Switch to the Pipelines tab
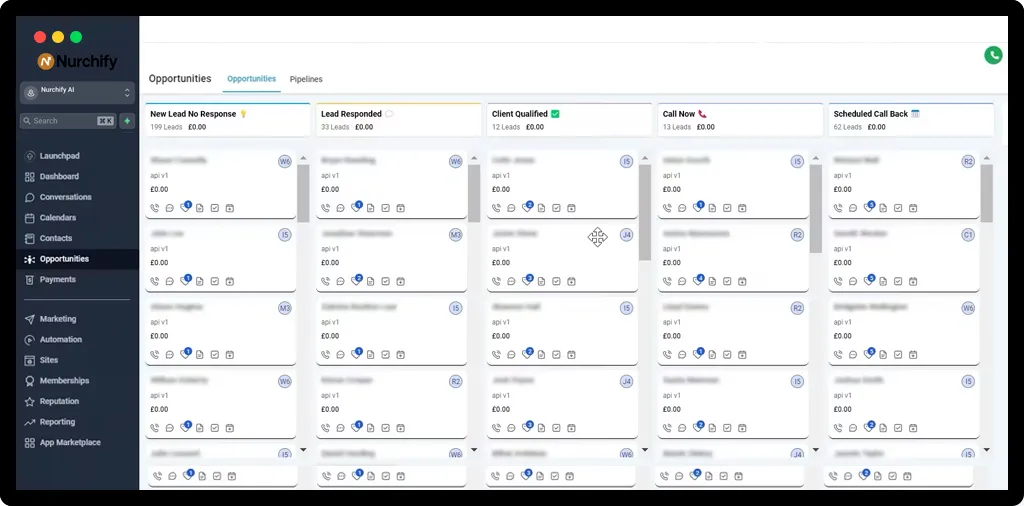Viewport: 1024px width, 506px height. 306,79
